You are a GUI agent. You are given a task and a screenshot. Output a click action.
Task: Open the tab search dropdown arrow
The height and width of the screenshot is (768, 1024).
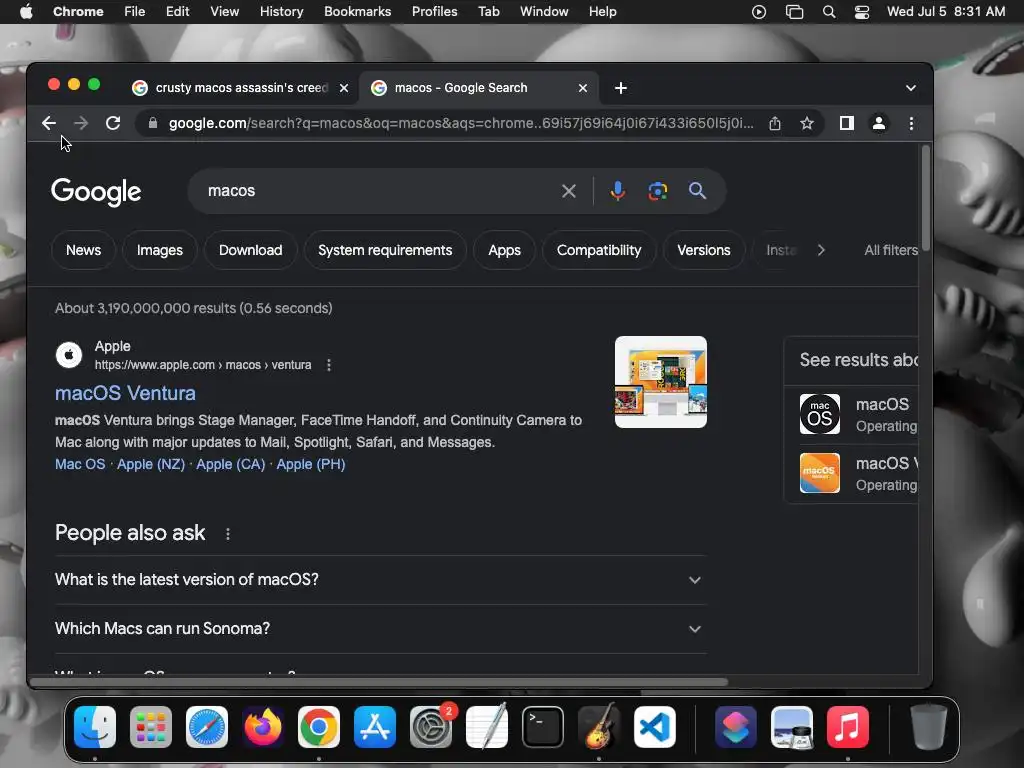[x=910, y=88]
